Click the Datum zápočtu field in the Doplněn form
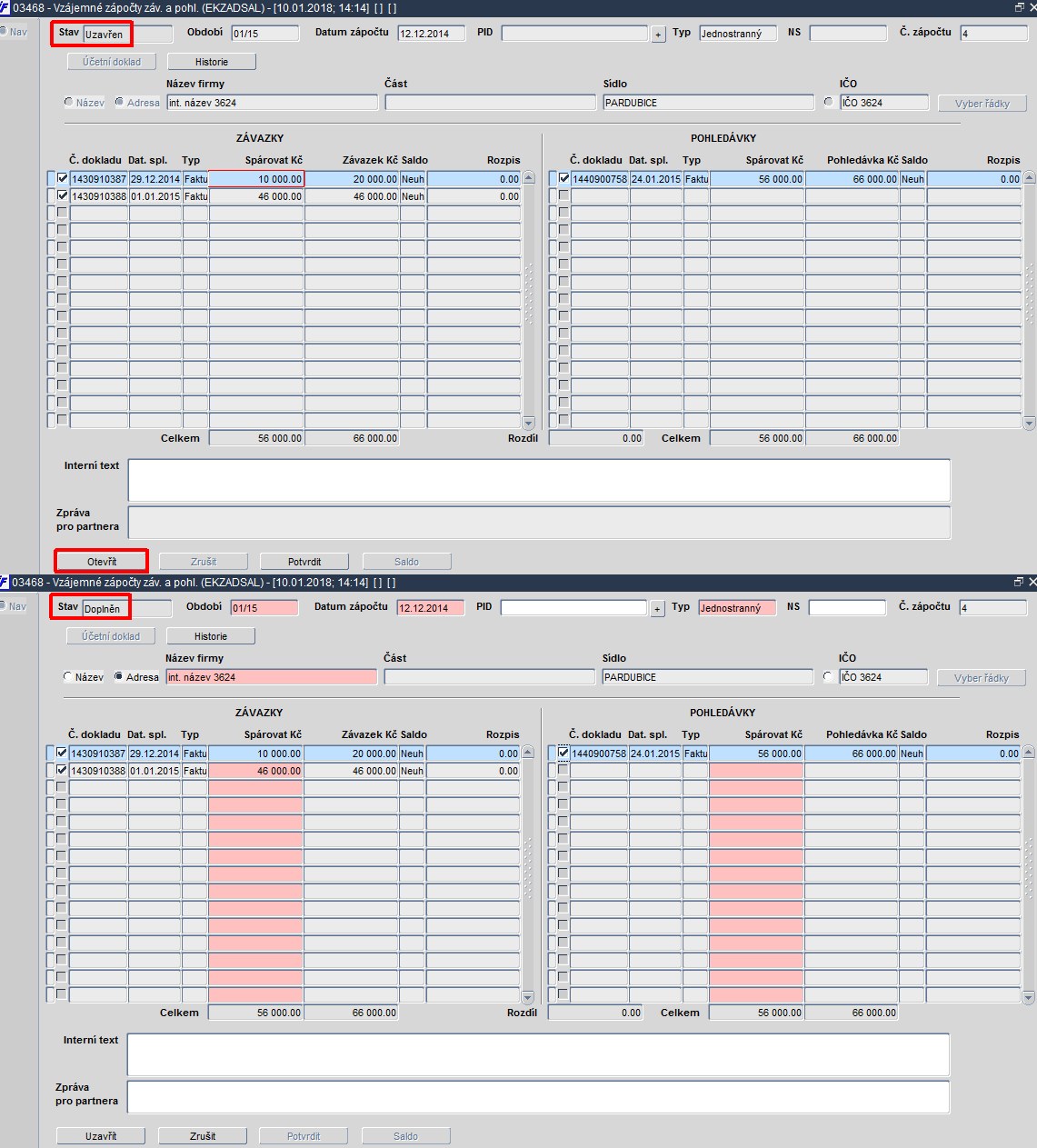This screenshot has width=1037, height=1148. click(431, 608)
